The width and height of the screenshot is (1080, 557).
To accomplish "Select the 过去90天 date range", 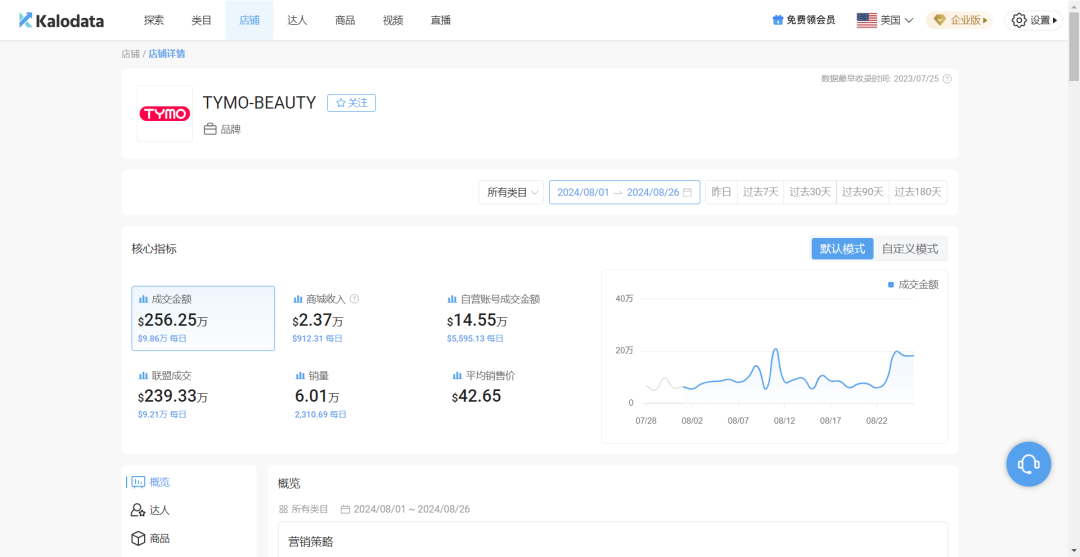I will pyautogui.click(x=862, y=192).
